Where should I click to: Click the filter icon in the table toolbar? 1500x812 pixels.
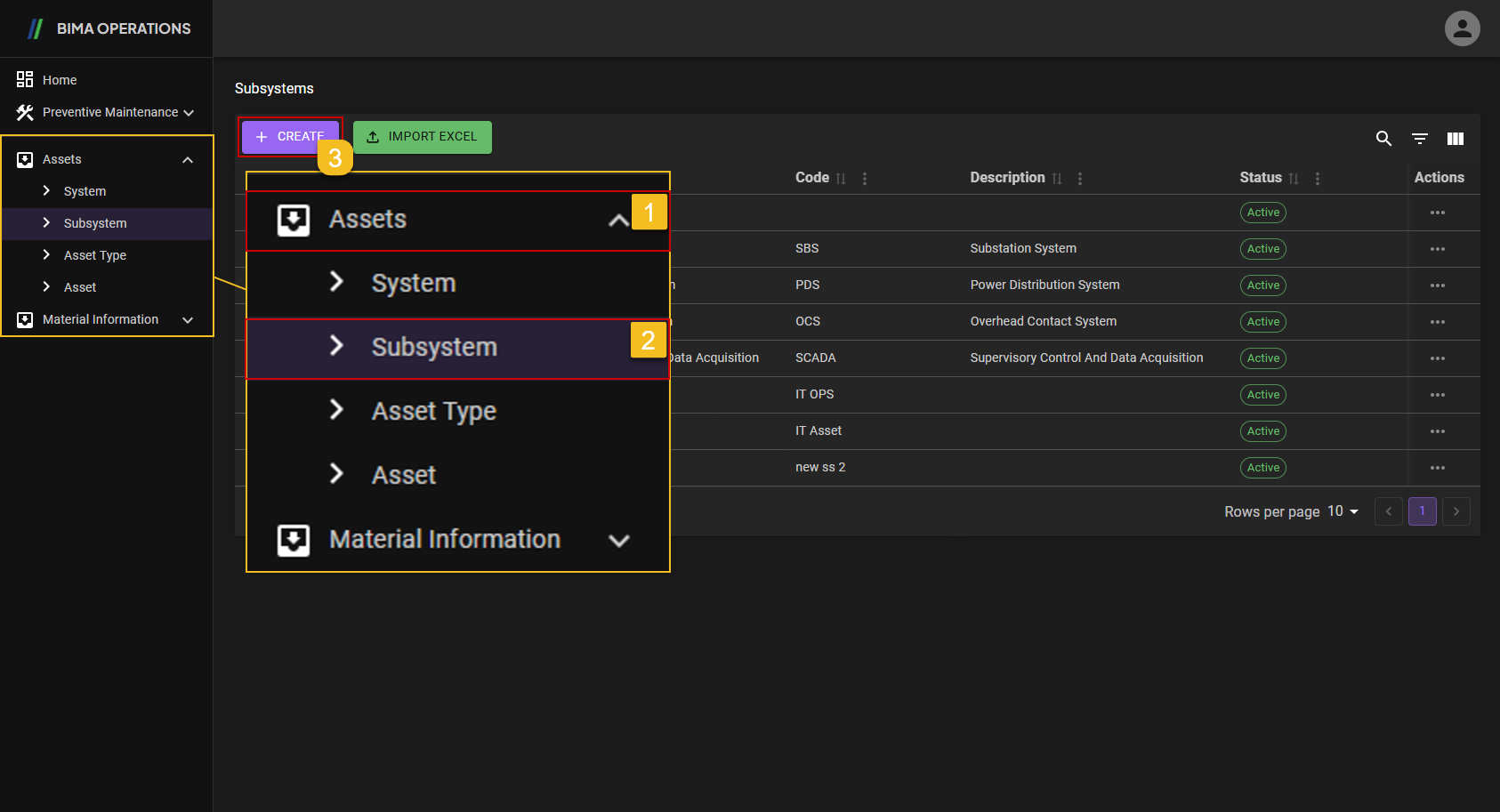pyautogui.click(x=1419, y=139)
